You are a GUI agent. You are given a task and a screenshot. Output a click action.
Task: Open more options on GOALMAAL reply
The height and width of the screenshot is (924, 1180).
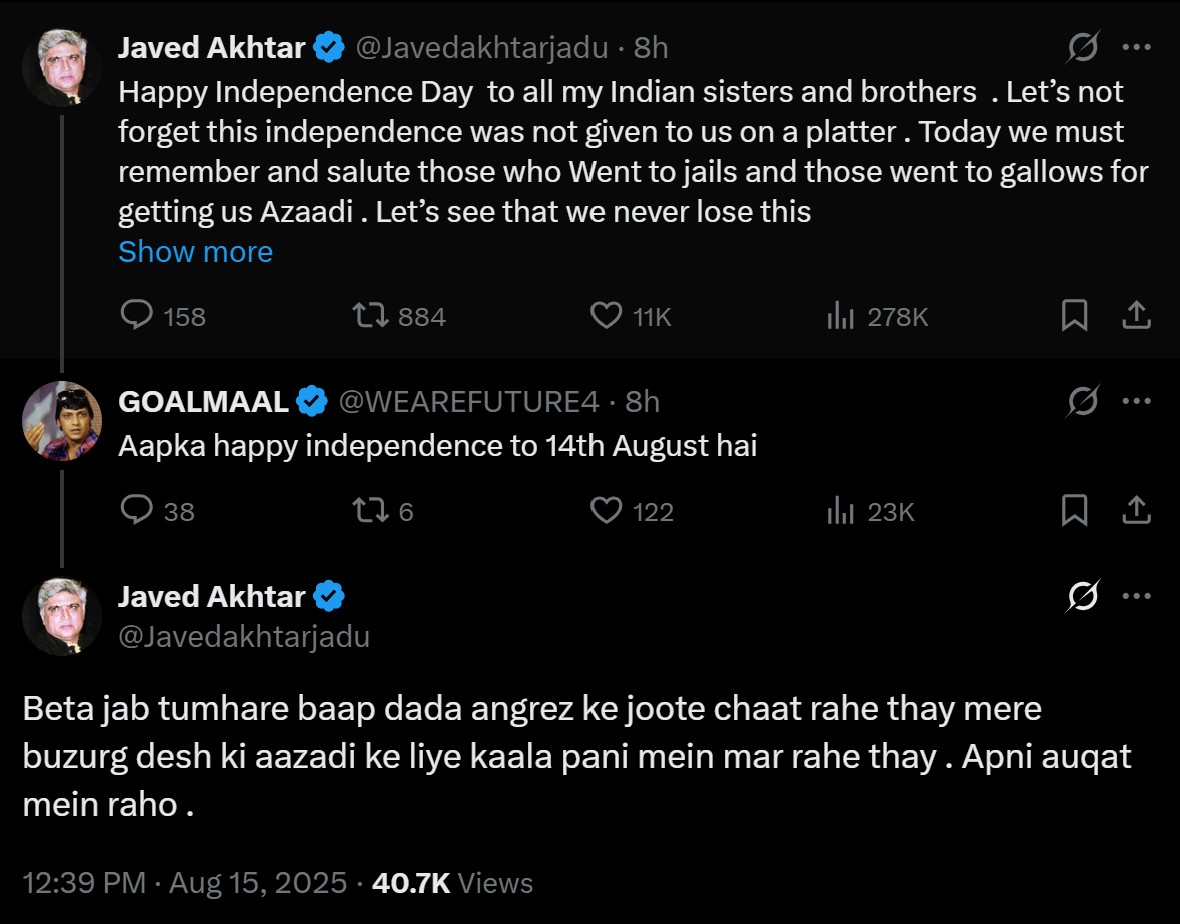(1137, 401)
